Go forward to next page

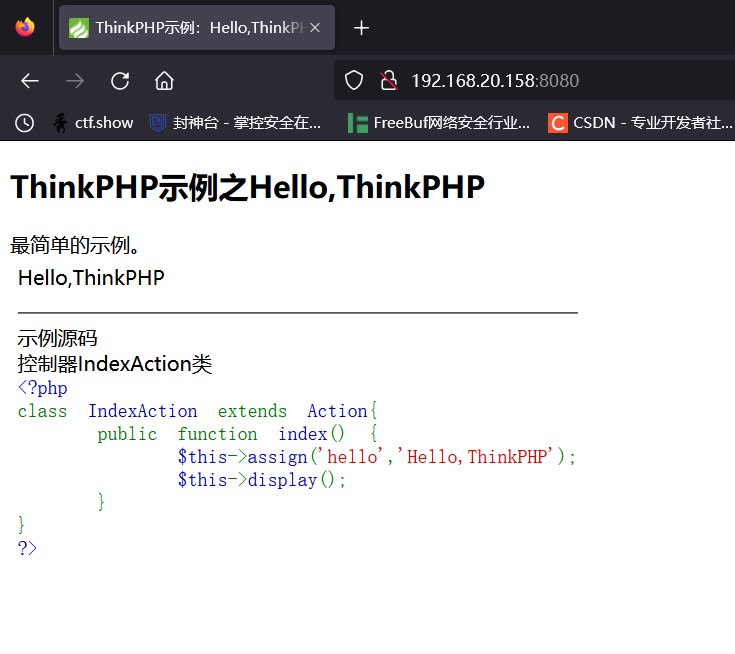coord(75,81)
